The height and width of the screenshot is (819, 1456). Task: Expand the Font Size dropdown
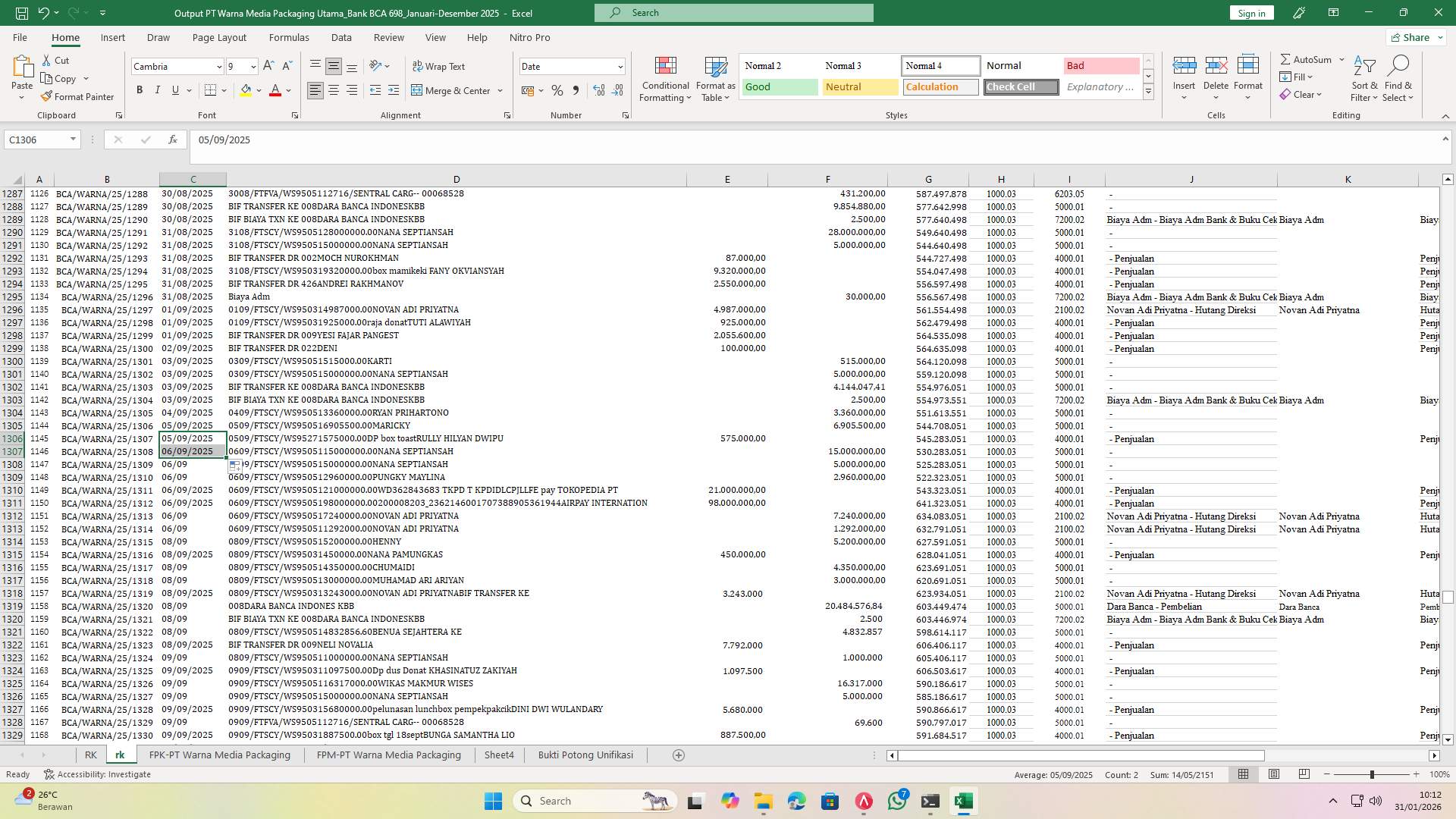click(x=253, y=66)
